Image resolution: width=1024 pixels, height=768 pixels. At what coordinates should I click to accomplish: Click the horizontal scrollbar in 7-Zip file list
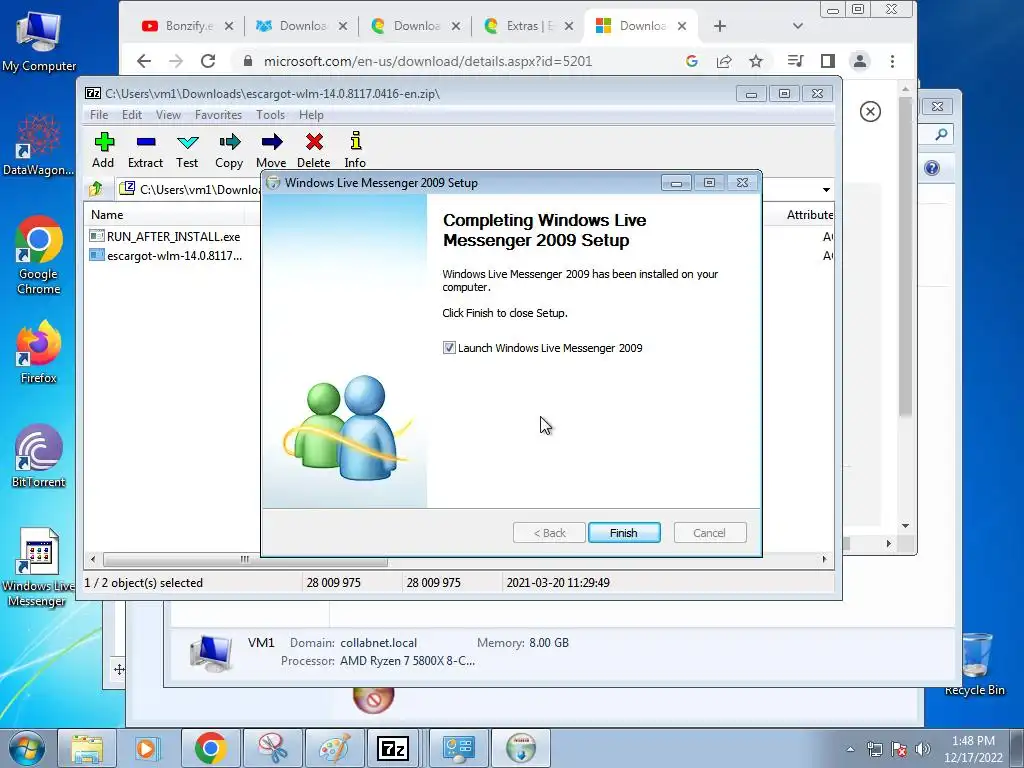(245, 560)
